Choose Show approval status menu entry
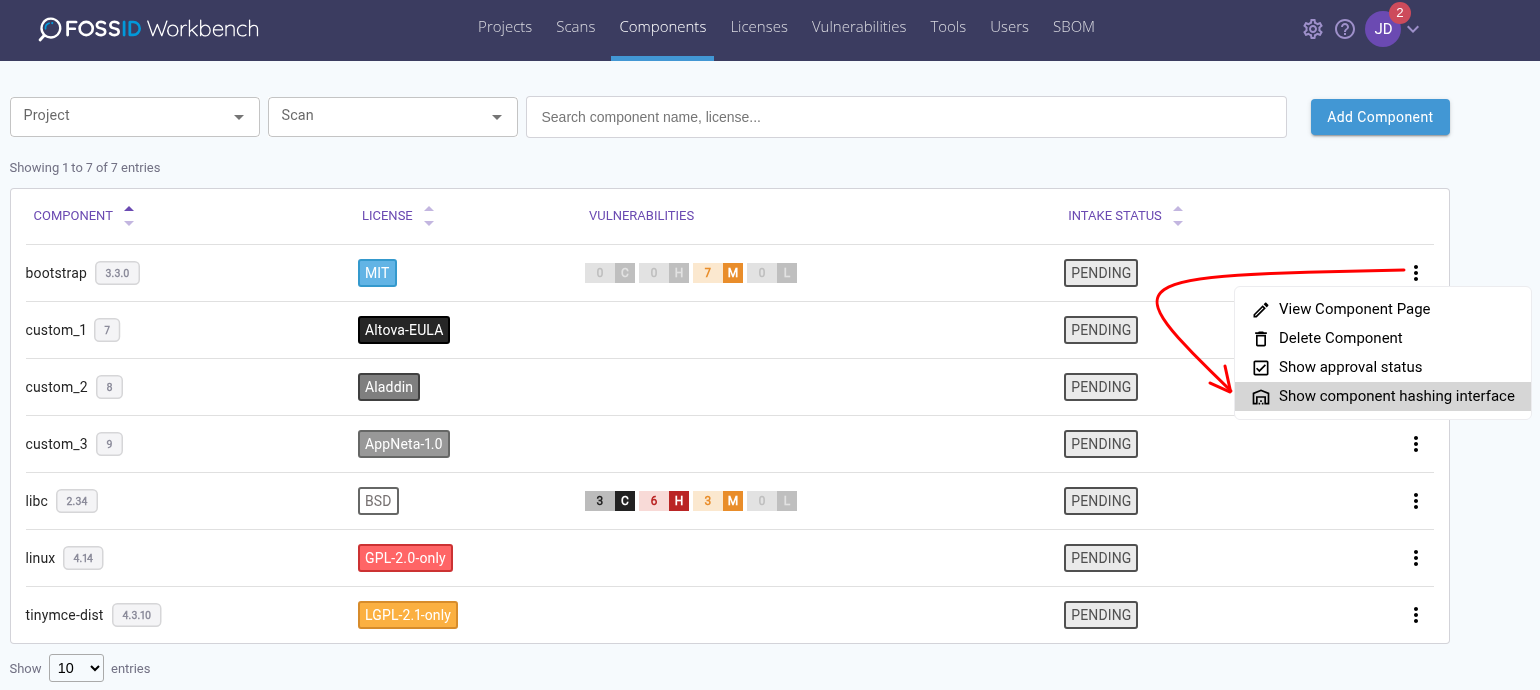The width and height of the screenshot is (1540, 690). (1383, 368)
